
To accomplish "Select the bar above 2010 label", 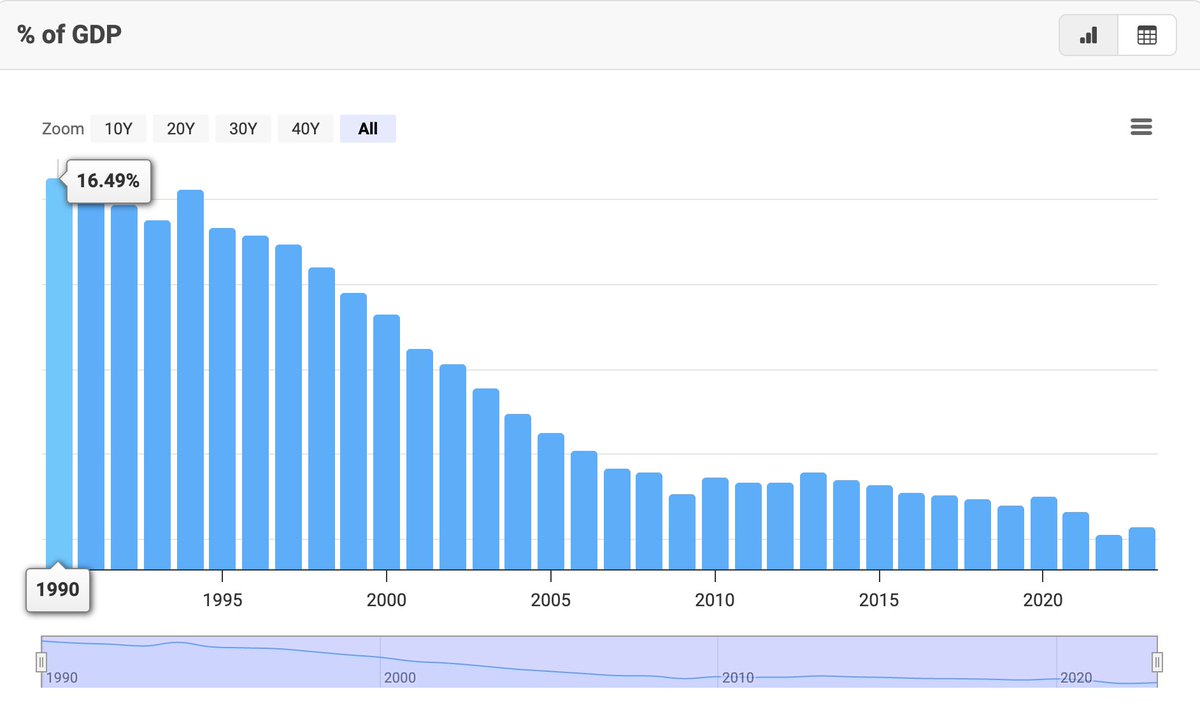I will (715, 524).
